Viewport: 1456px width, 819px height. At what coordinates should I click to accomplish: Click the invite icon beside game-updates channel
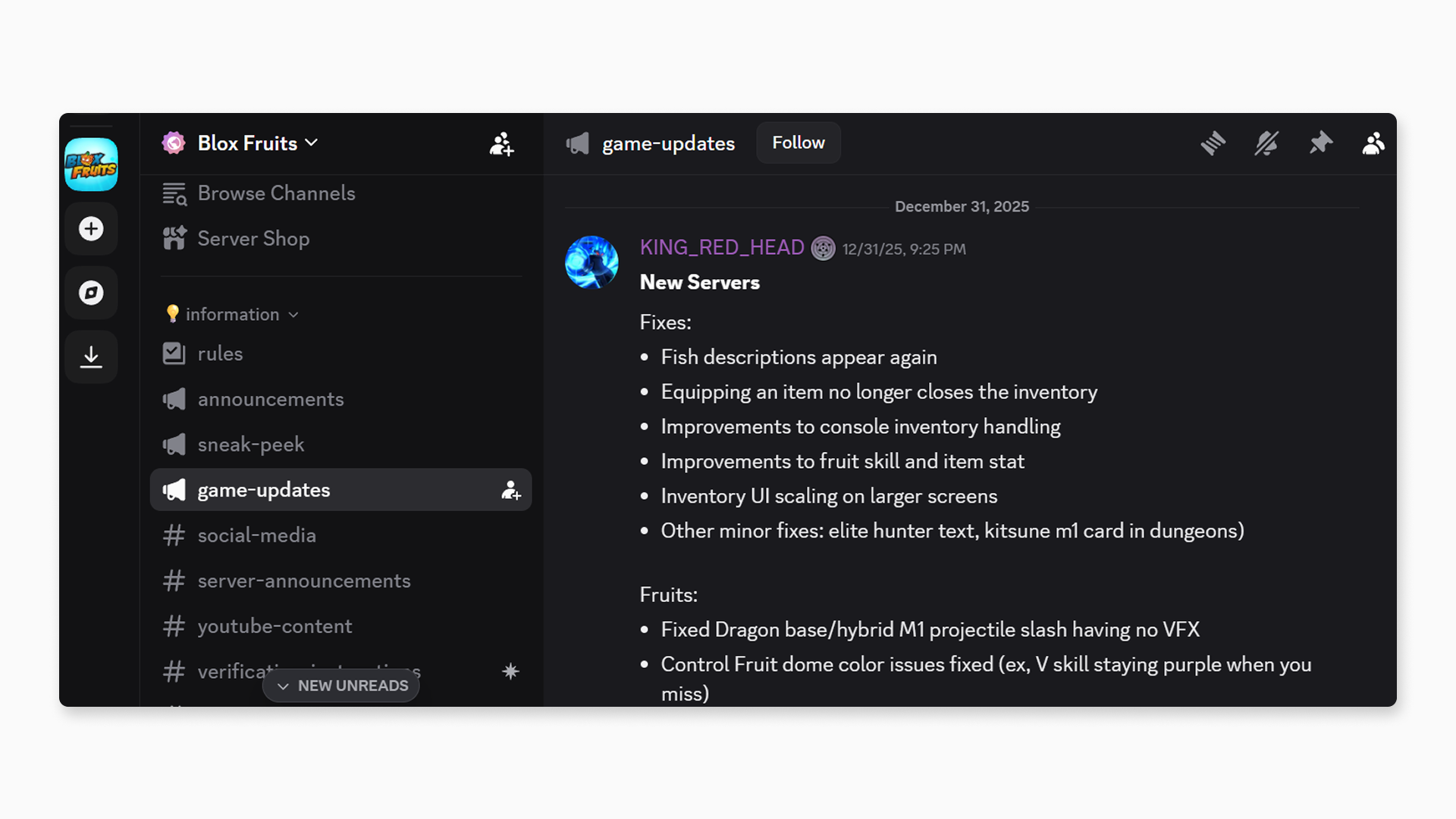tap(511, 491)
